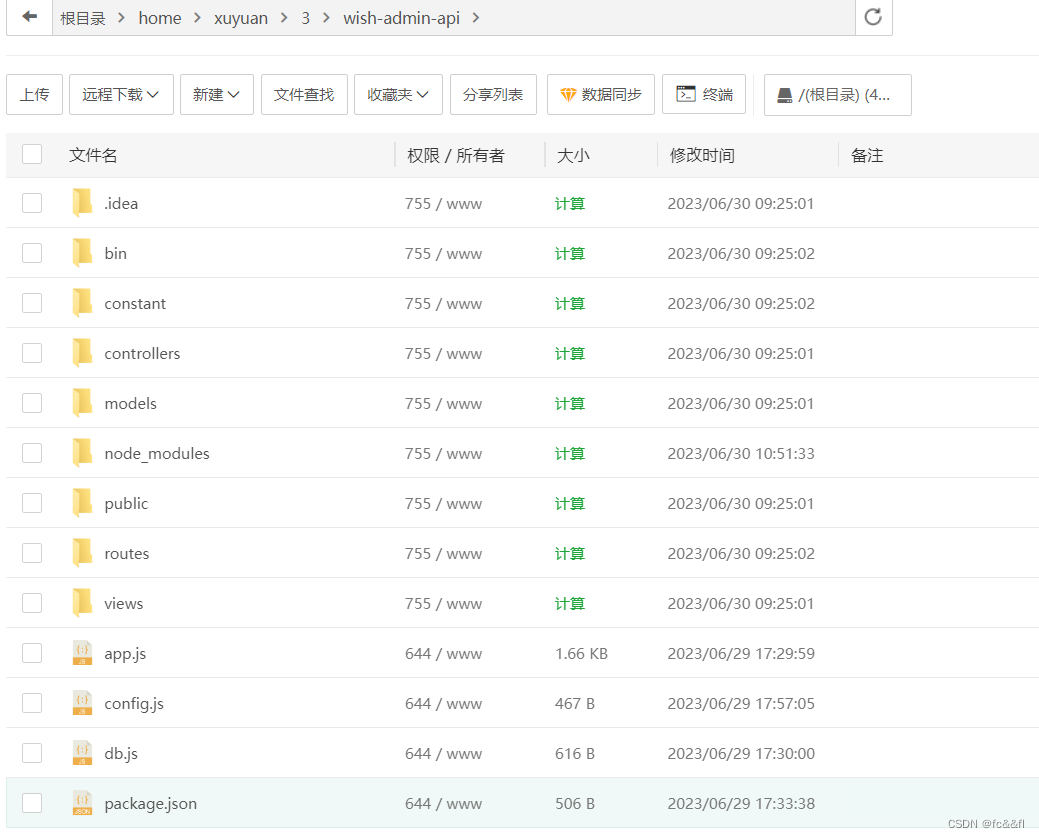Screen dimensions: 1039x838
Task: Click the JS icon beside config.js
Action: point(82,702)
